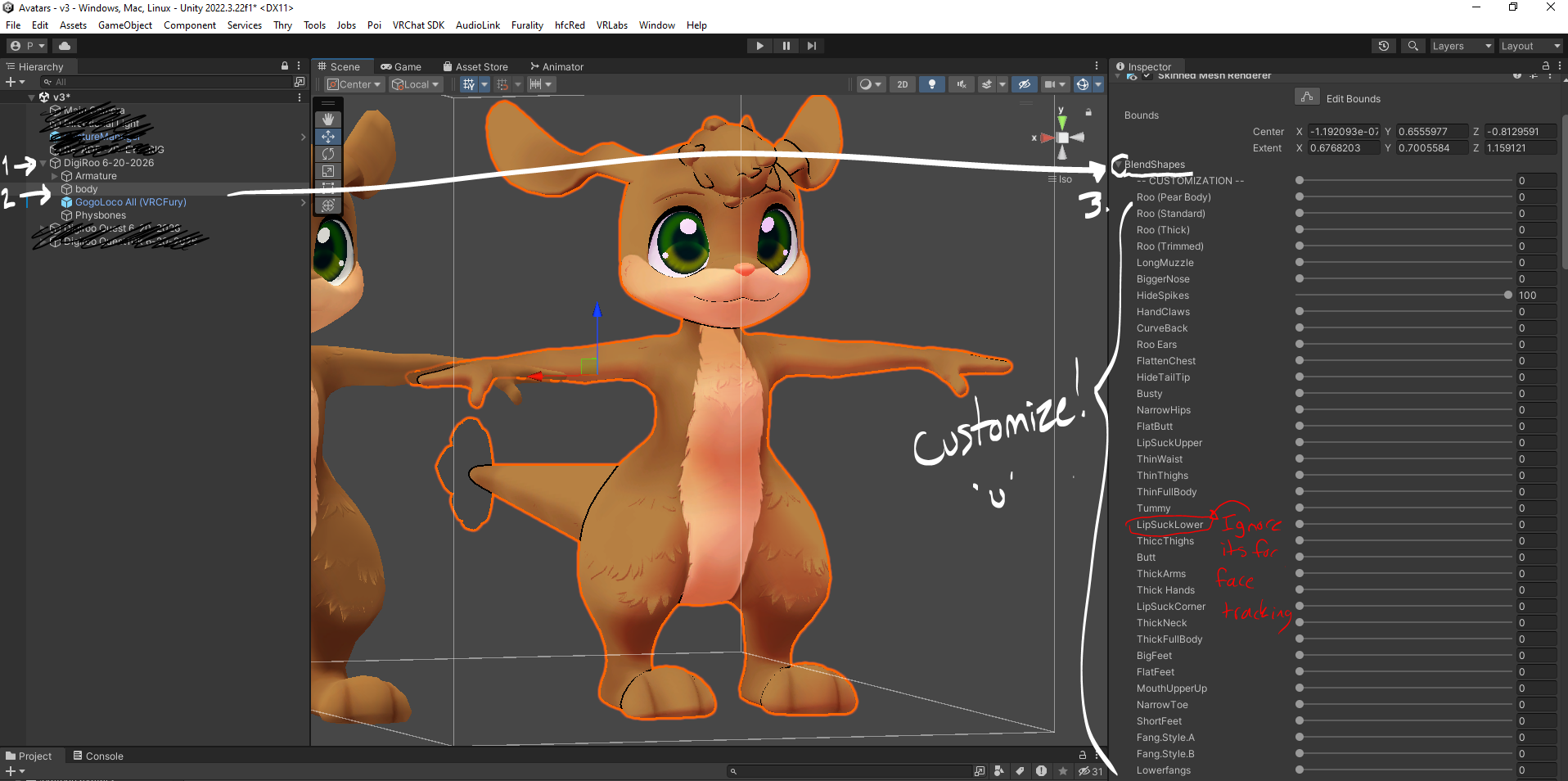Toggle scene audio mute
This screenshot has width=1568, height=781.
962,84
